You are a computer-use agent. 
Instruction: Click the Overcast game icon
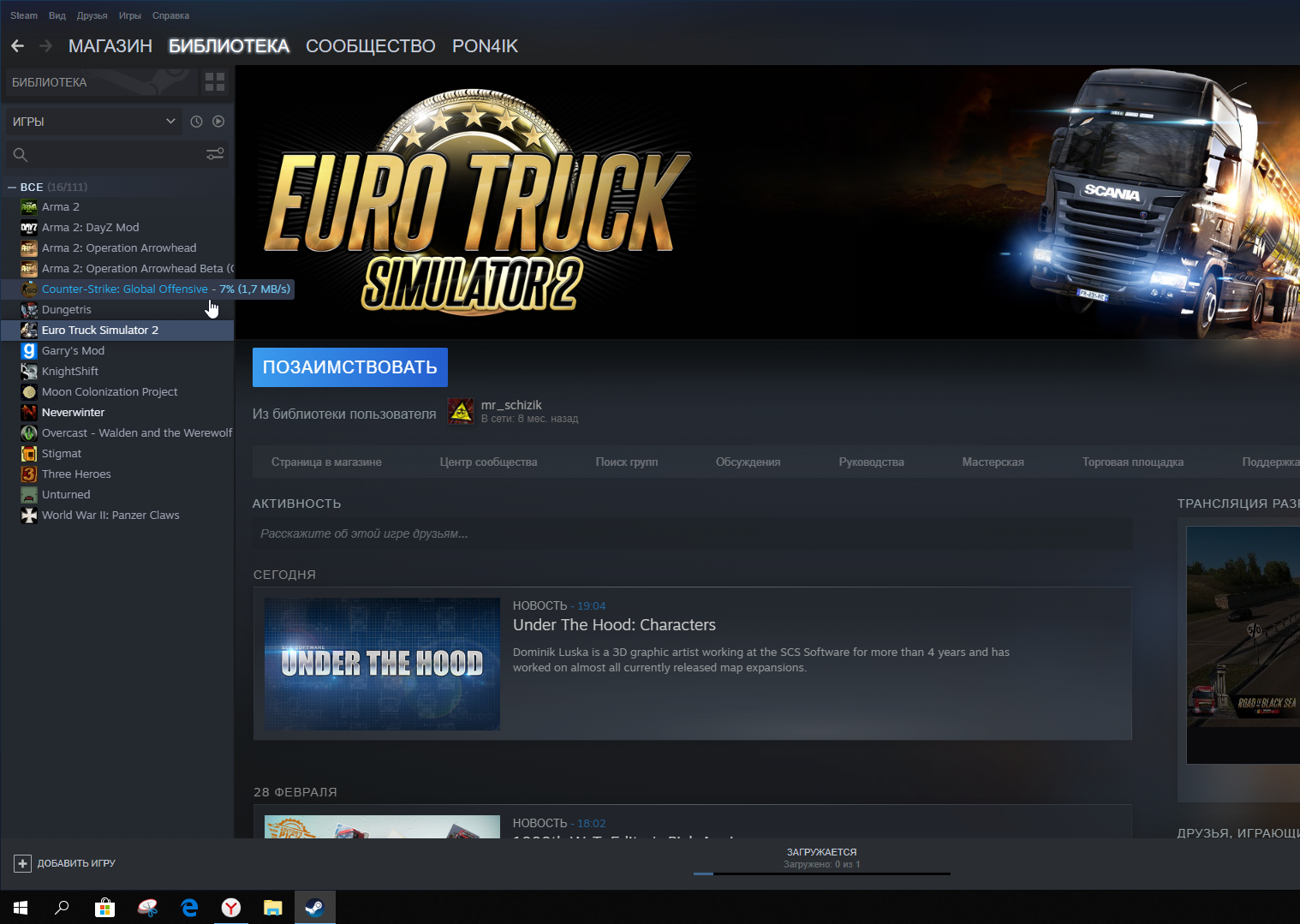(x=29, y=433)
